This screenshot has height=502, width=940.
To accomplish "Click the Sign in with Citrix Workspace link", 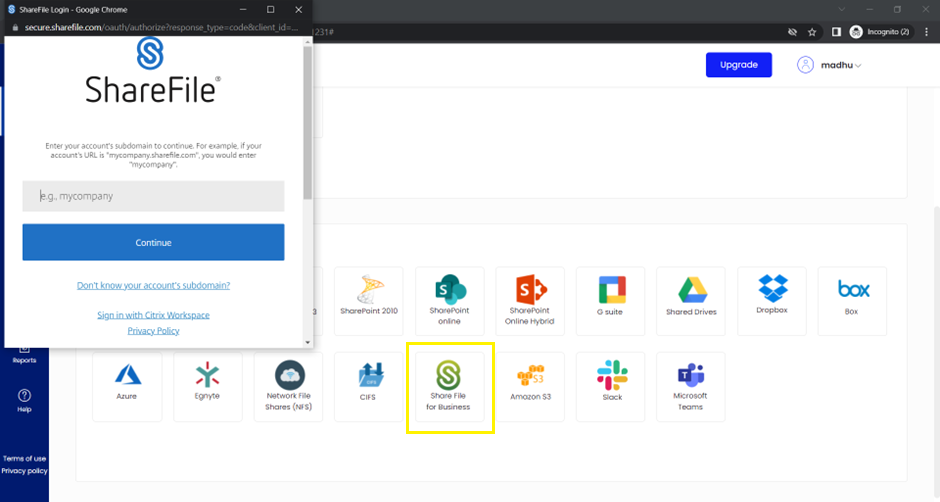I will 153,315.
